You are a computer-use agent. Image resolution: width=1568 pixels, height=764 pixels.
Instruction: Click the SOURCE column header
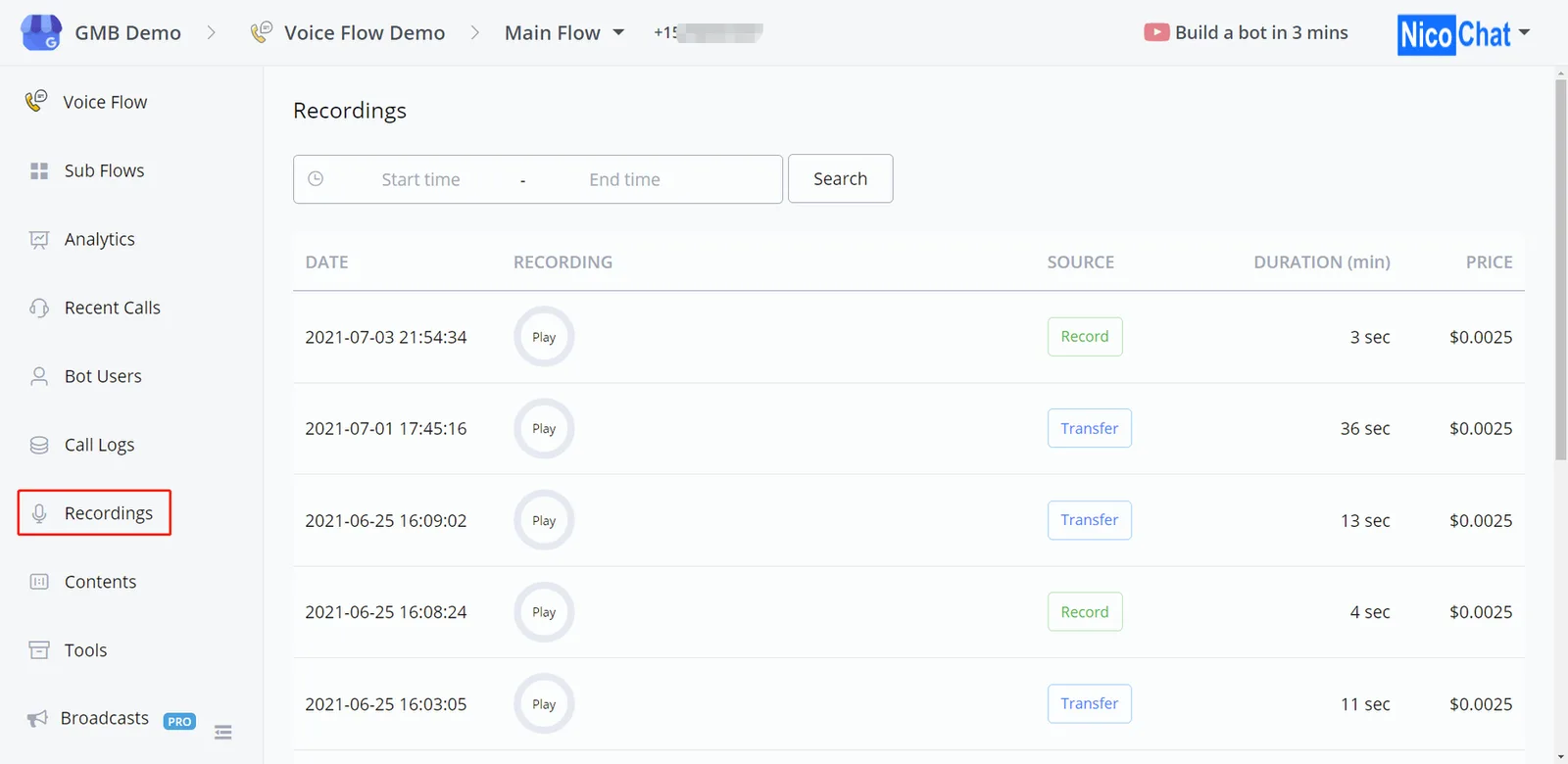click(x=1081, y=262)
